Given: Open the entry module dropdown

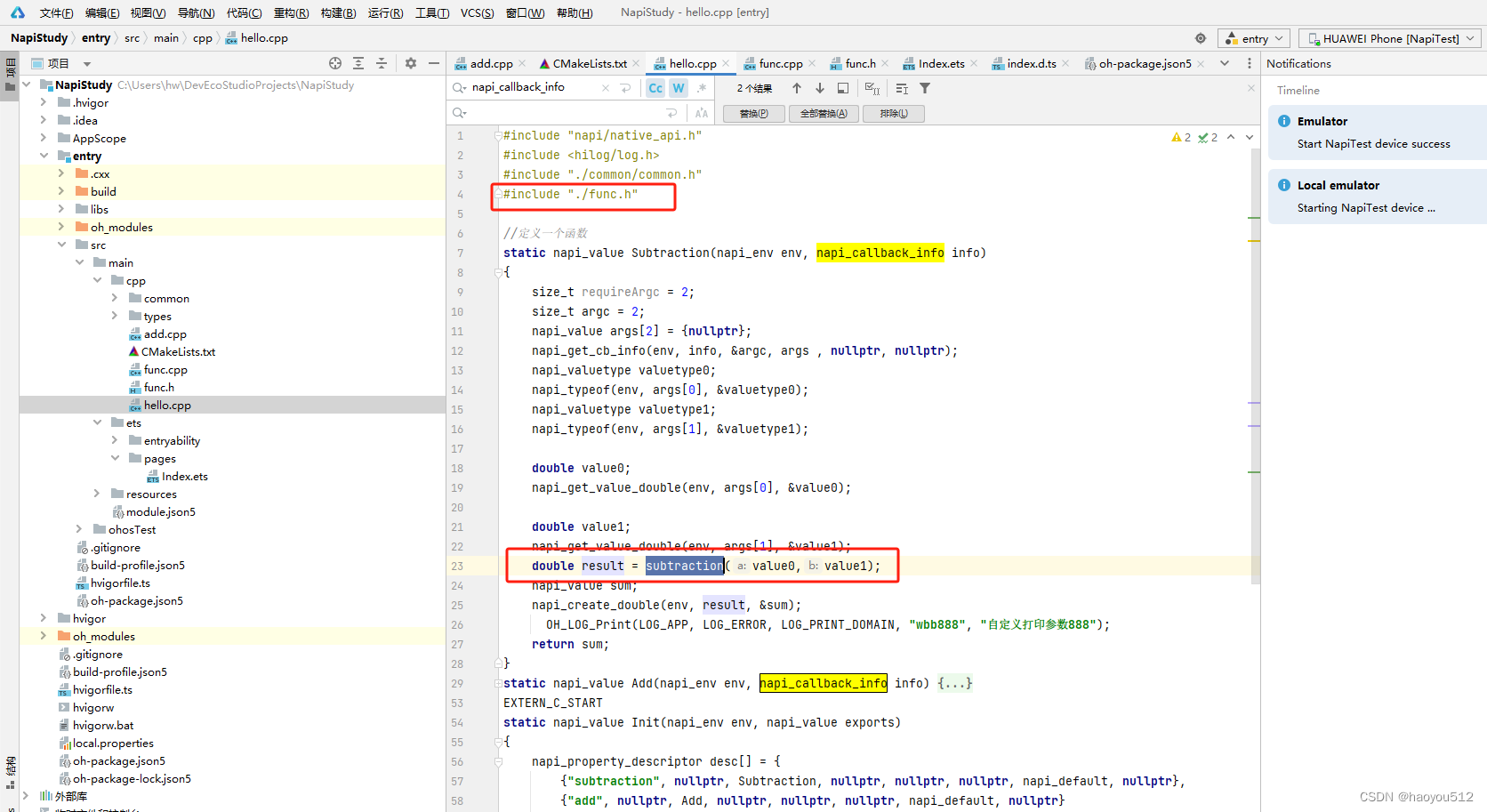Looking at the screenshot, I should [x=1254, y=38].
